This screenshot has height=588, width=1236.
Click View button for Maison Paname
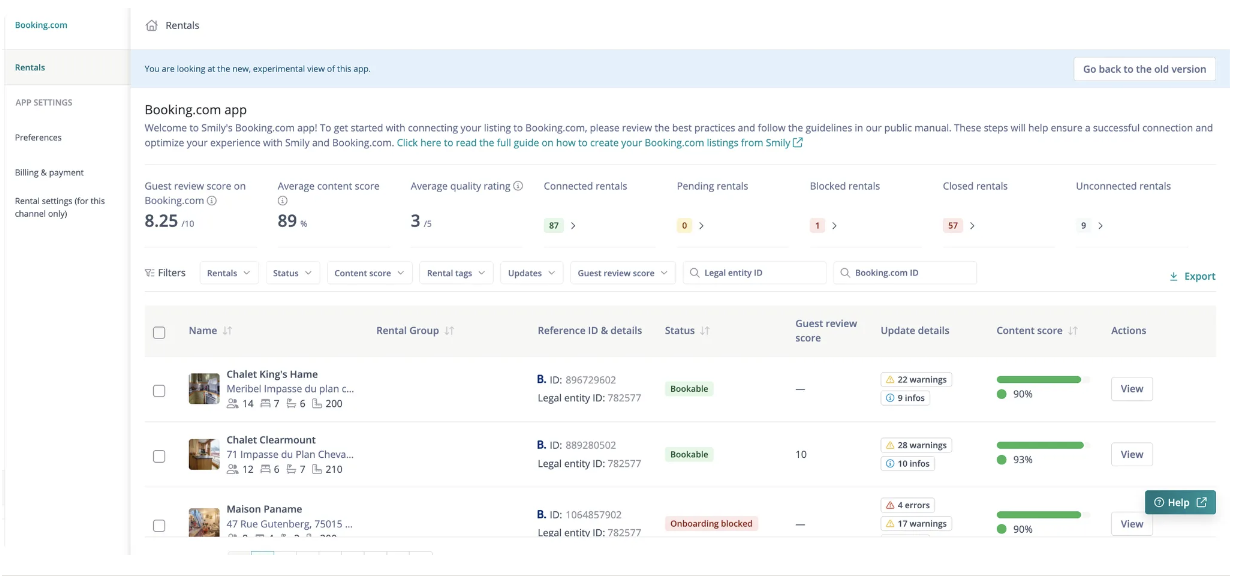point(1132,523)
